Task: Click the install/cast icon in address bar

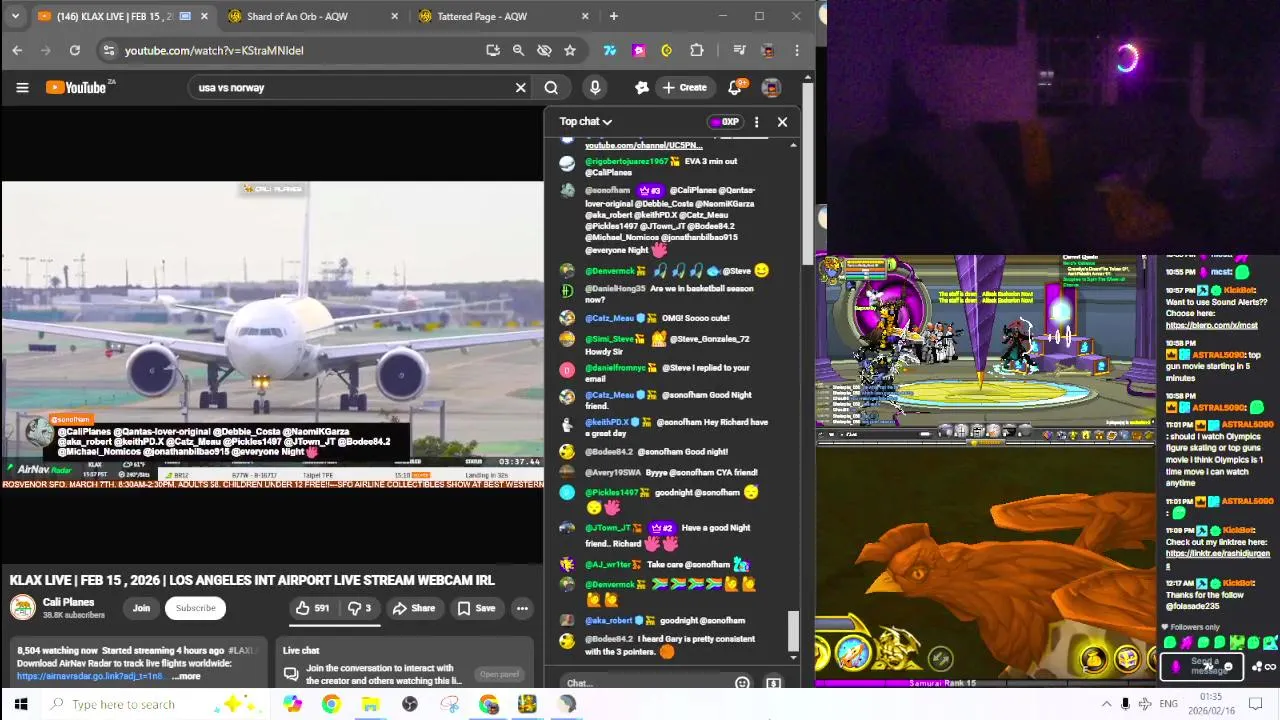Action: coord(493,50)
